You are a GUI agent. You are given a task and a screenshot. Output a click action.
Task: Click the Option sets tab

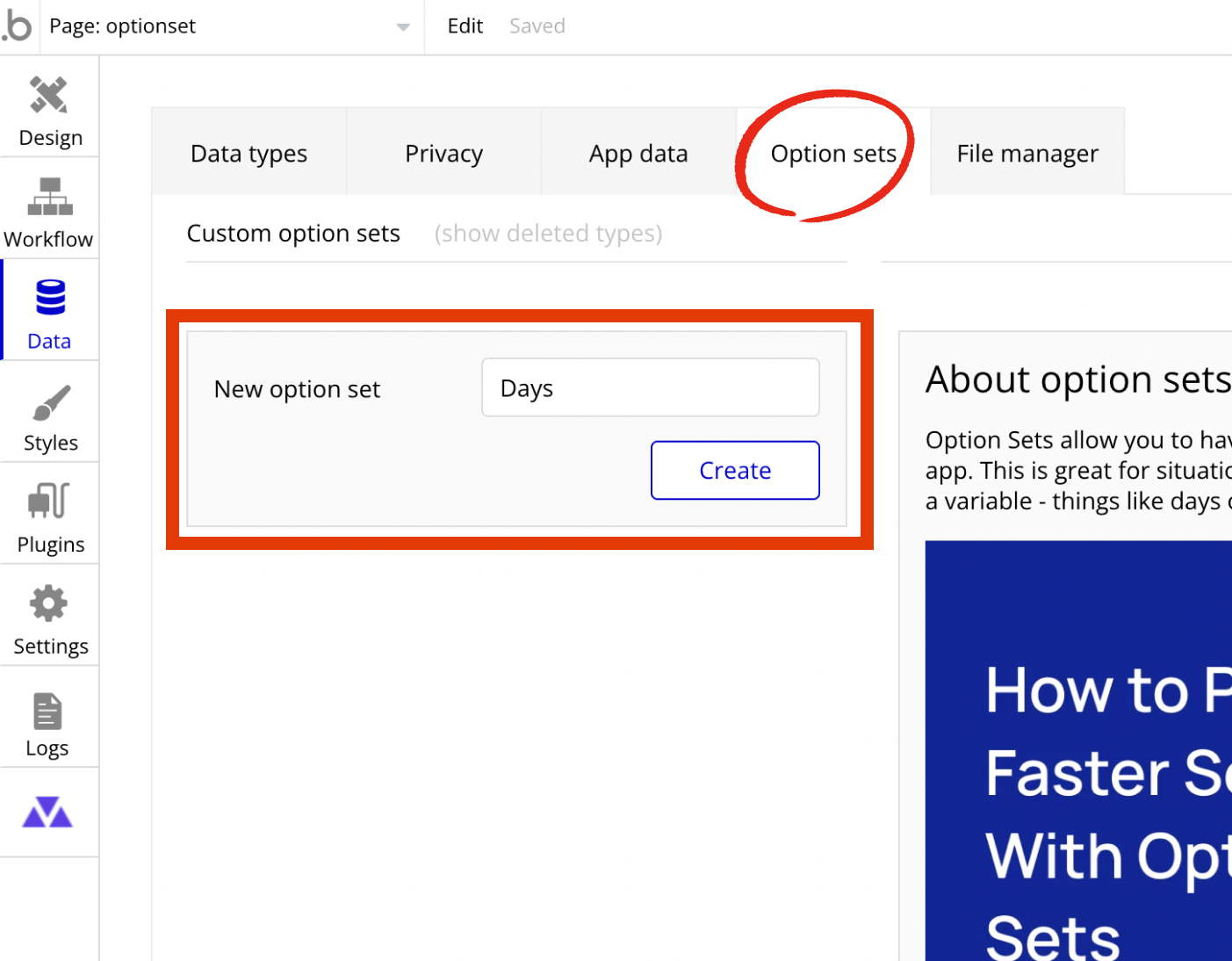click(x=832, y=154)
